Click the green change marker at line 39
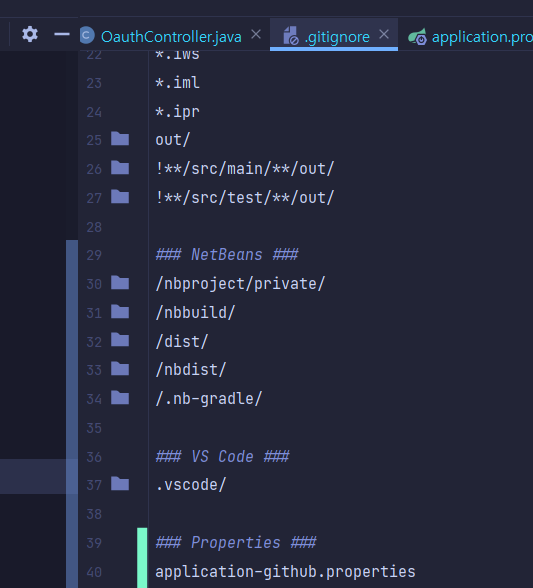This screenshot has width=533, height=588. (142, 558)
